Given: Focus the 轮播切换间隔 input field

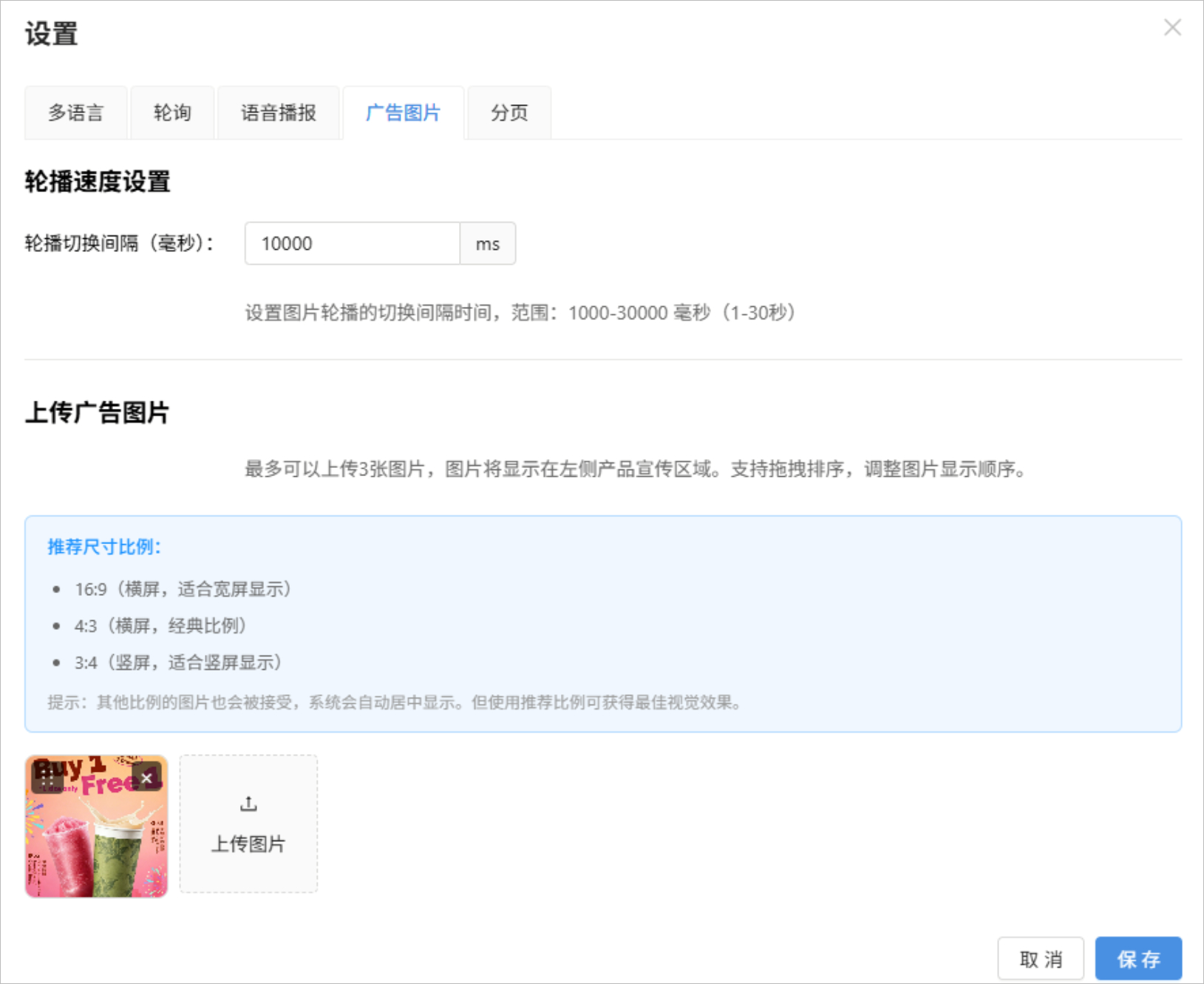Looking at the screenshot, I should click(x=352, y=243).
